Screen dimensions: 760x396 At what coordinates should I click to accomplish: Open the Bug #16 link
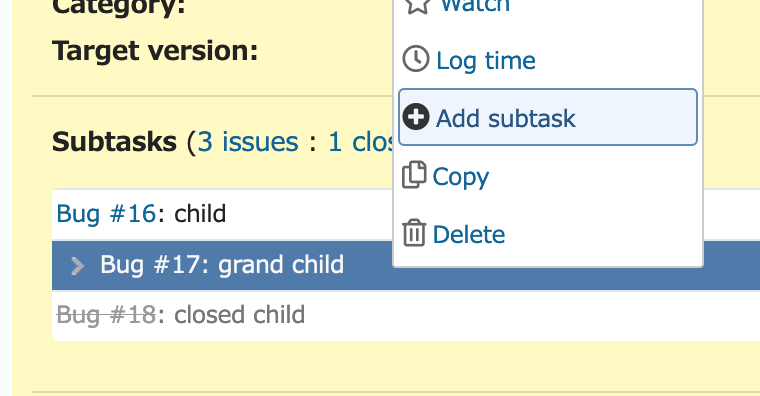tap(106, 214)
